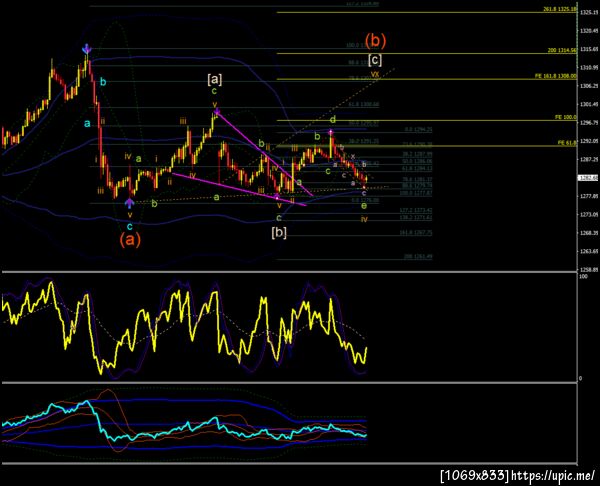Click the 200 1263.49 retracement label
Image resolution: width=600 pixels, height=486 pixels.
coord(418,256)
